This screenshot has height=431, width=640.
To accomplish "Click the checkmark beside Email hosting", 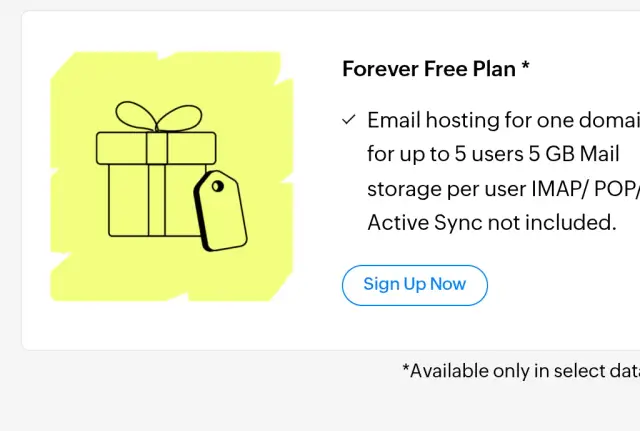I will [x=349, y=120].
